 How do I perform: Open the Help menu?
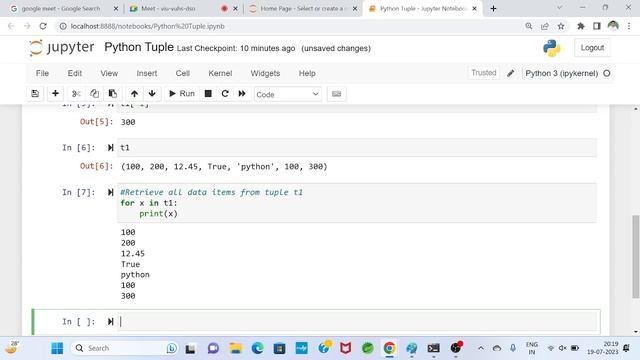coord(307,73)
